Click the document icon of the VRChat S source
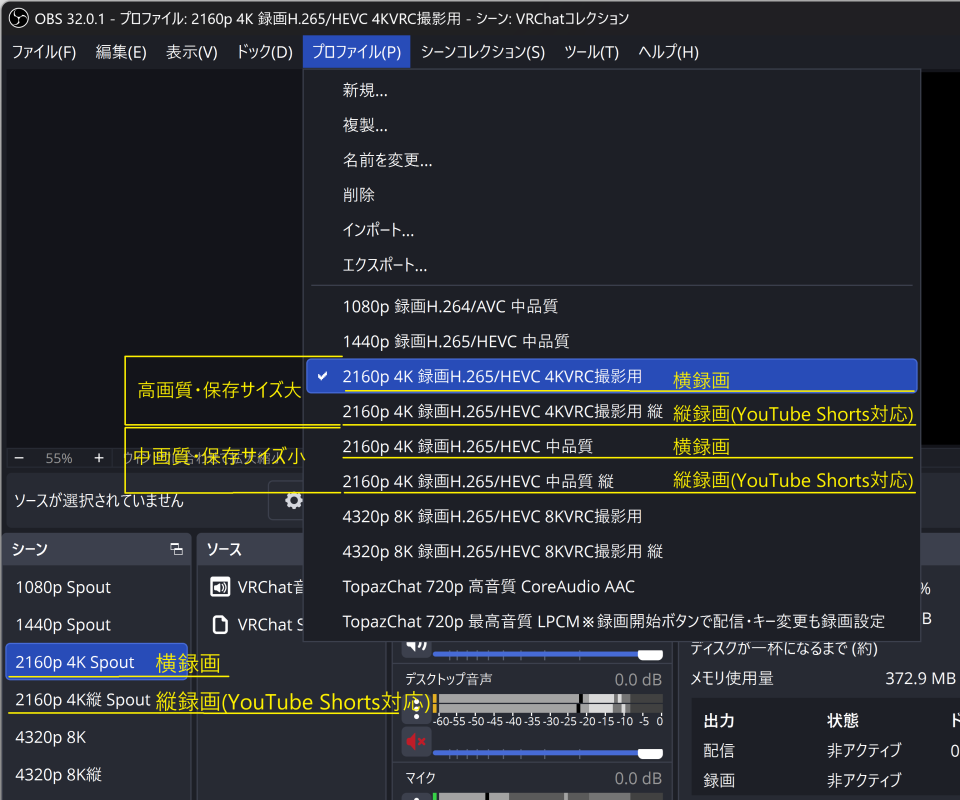 point(220,624)
